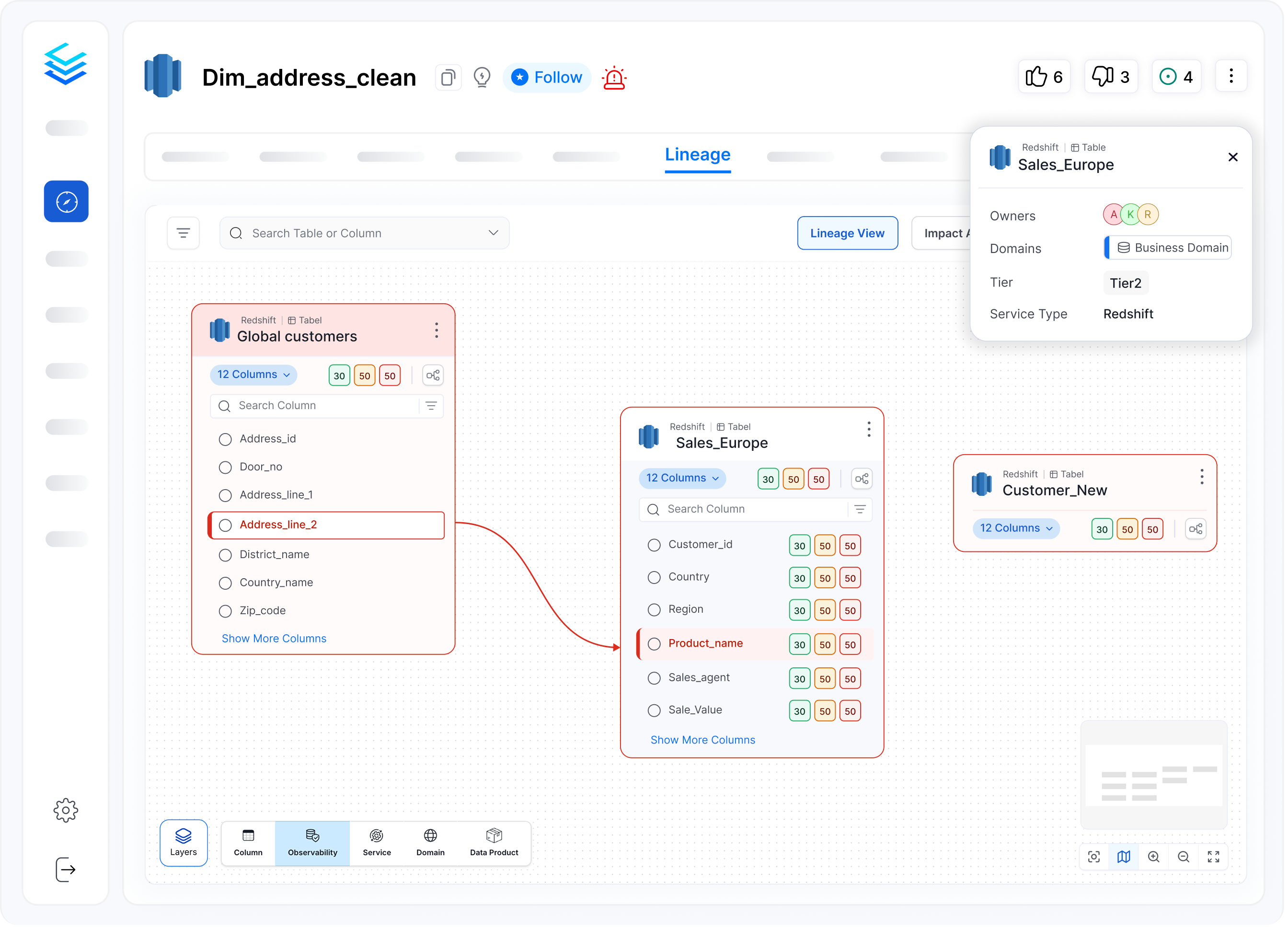Select the Address_id radio button
The height and width of the screenshot is (927, 1288).
[226, 439]
